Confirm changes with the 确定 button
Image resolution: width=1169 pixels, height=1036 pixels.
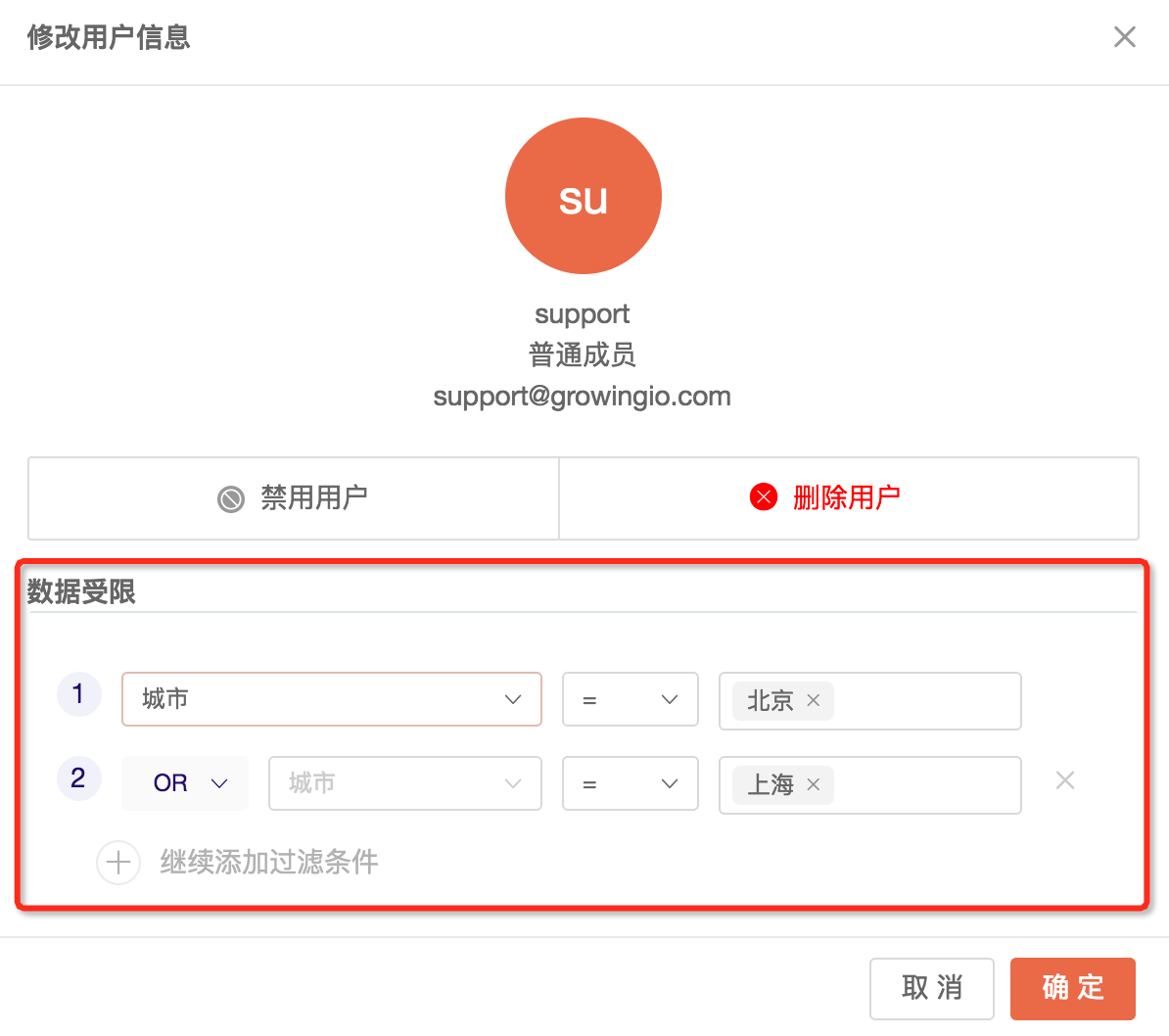(x=1072, y=988)
